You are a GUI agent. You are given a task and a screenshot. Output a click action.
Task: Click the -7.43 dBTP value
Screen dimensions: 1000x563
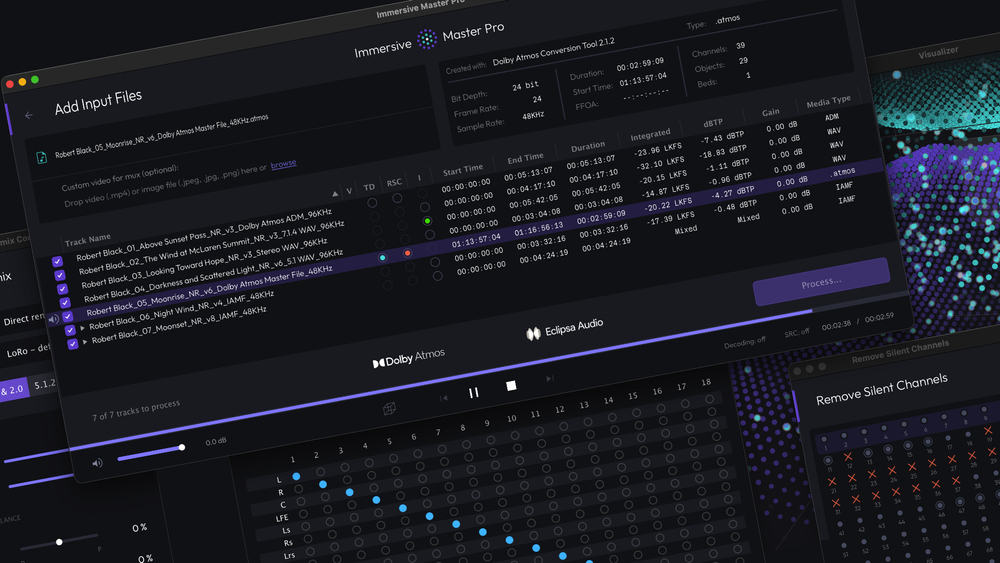pos(722,138)
